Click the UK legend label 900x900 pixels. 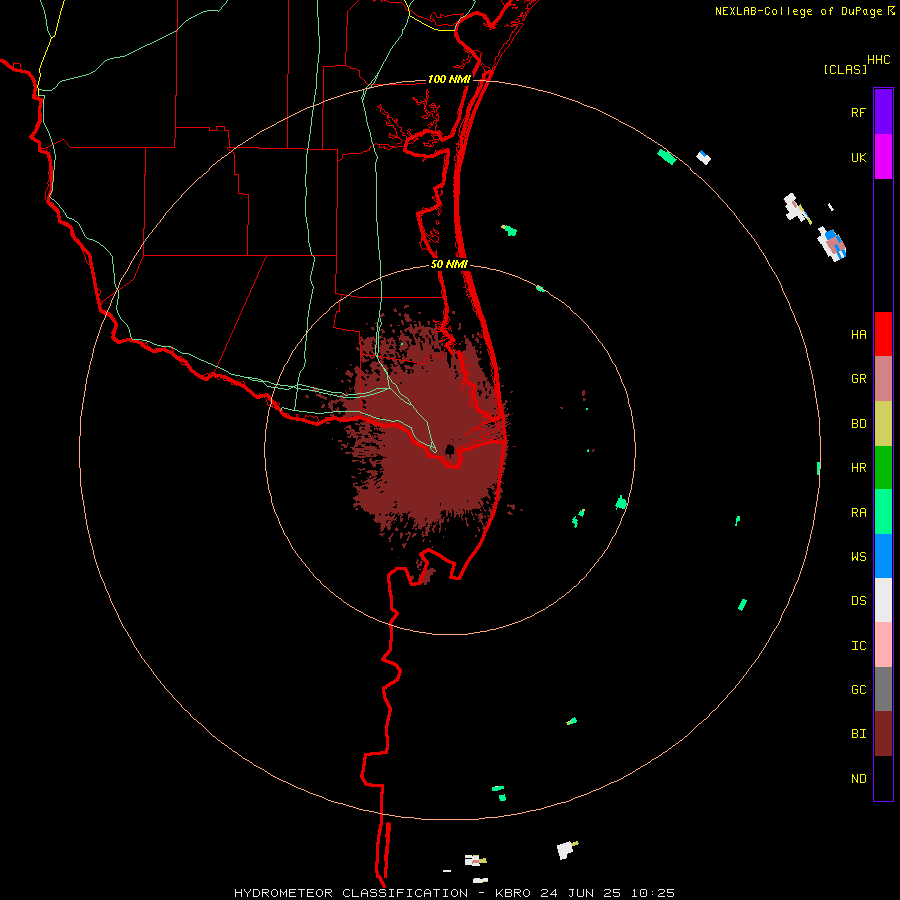(858, 158)
